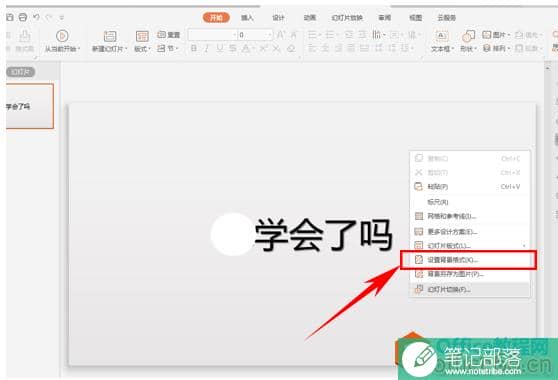Toggle Bold formatting

(x=194, y=48)
